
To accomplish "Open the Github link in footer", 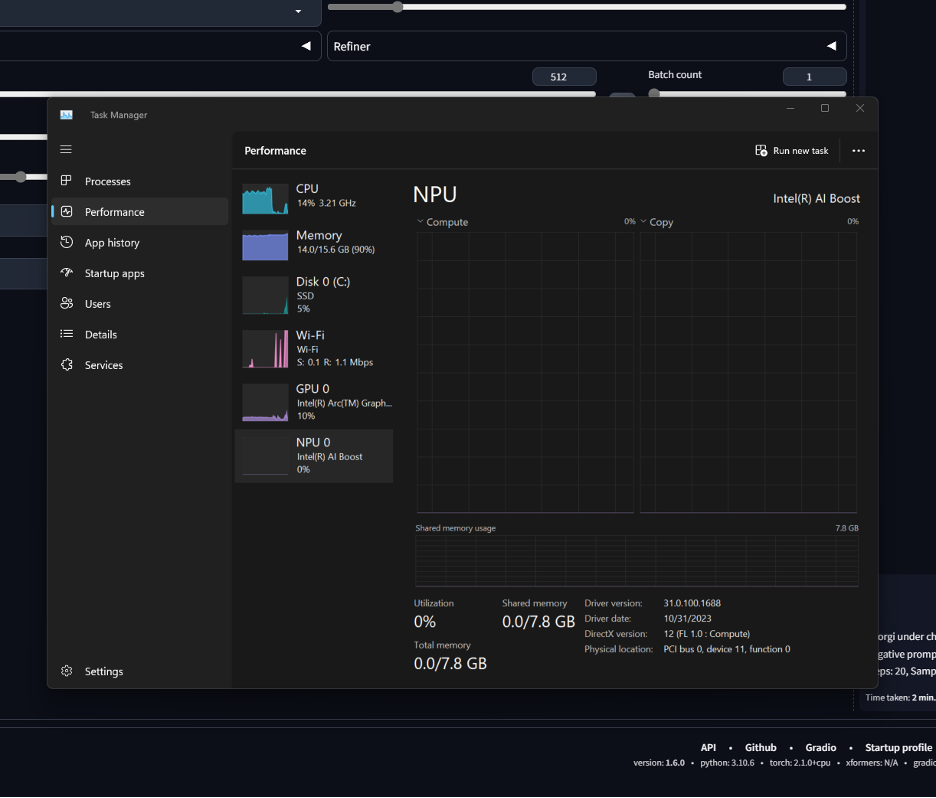I will pyautogui.click(x=760, y=747).
